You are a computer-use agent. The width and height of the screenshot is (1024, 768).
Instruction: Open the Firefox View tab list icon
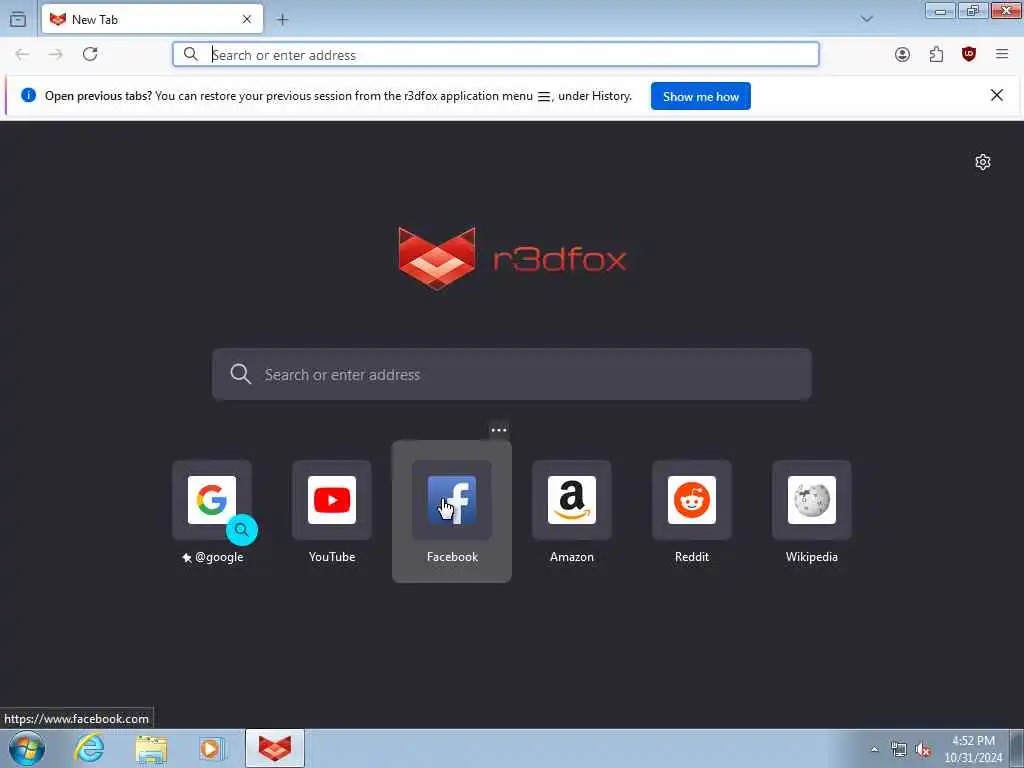(x=18, y=20)
